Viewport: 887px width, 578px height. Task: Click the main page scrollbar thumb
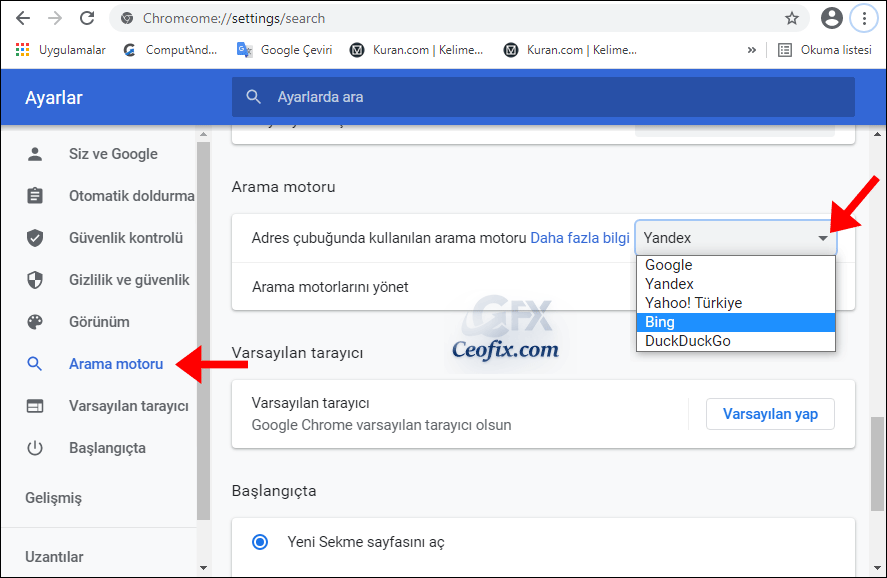click(877, 464)
